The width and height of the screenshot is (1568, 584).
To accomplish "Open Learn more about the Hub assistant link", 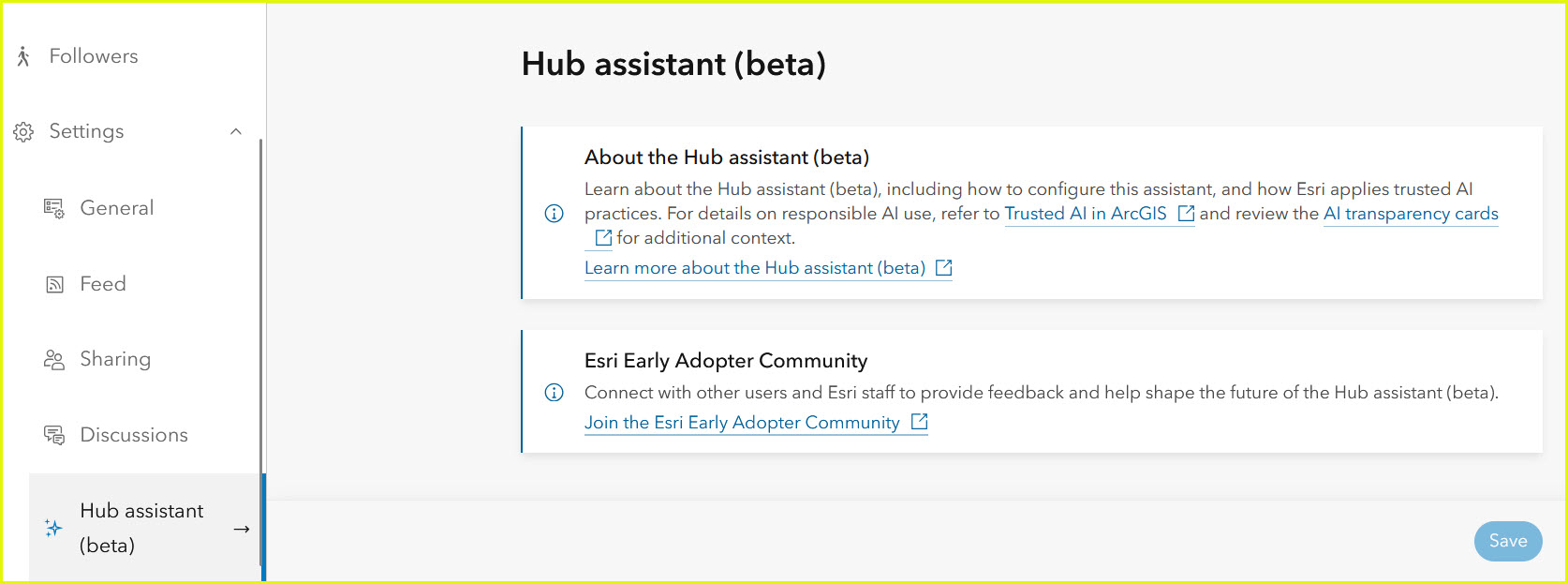I will [754, 268].
